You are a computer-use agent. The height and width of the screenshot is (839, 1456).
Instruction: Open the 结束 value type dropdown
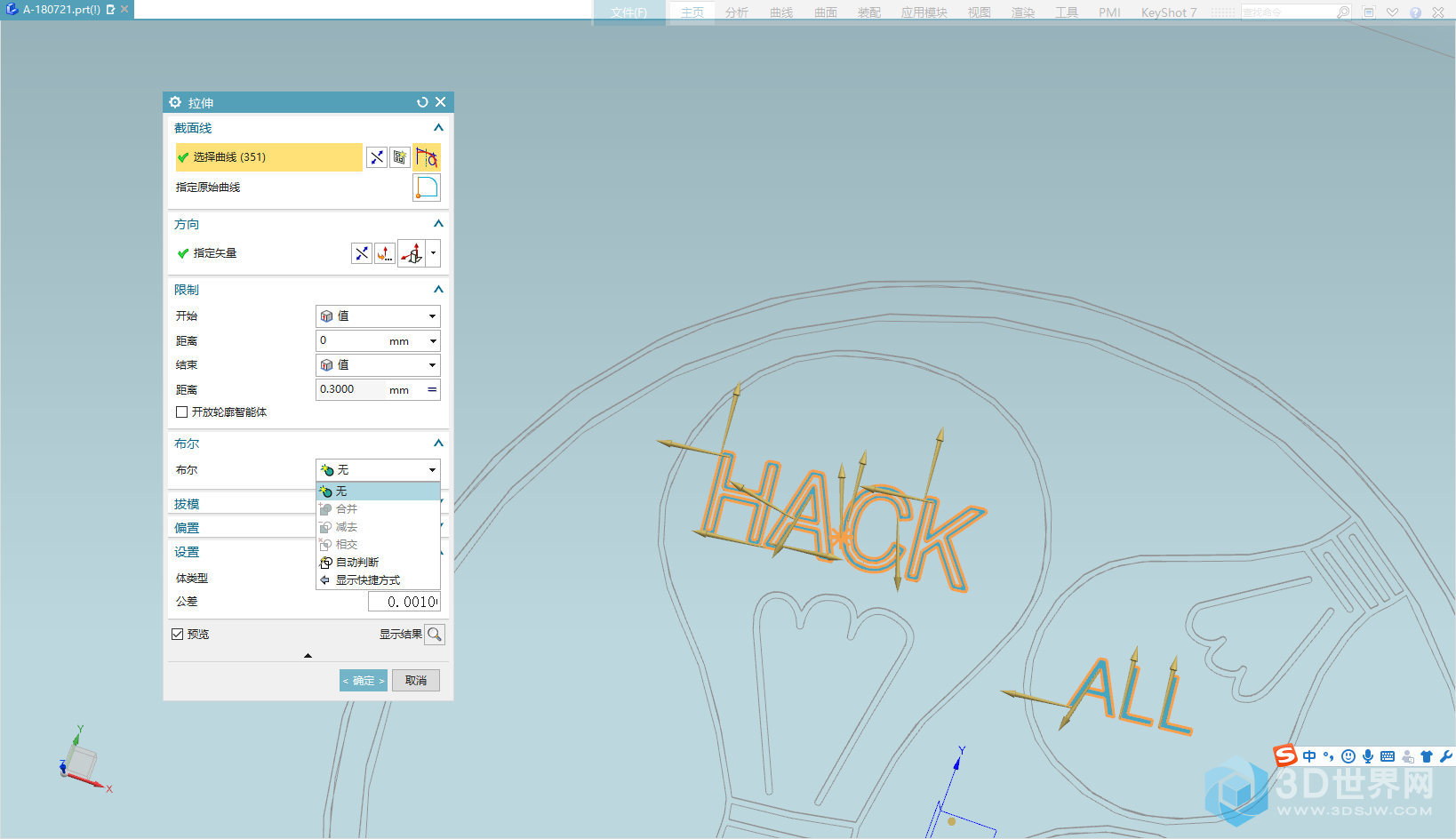point(378,365)
